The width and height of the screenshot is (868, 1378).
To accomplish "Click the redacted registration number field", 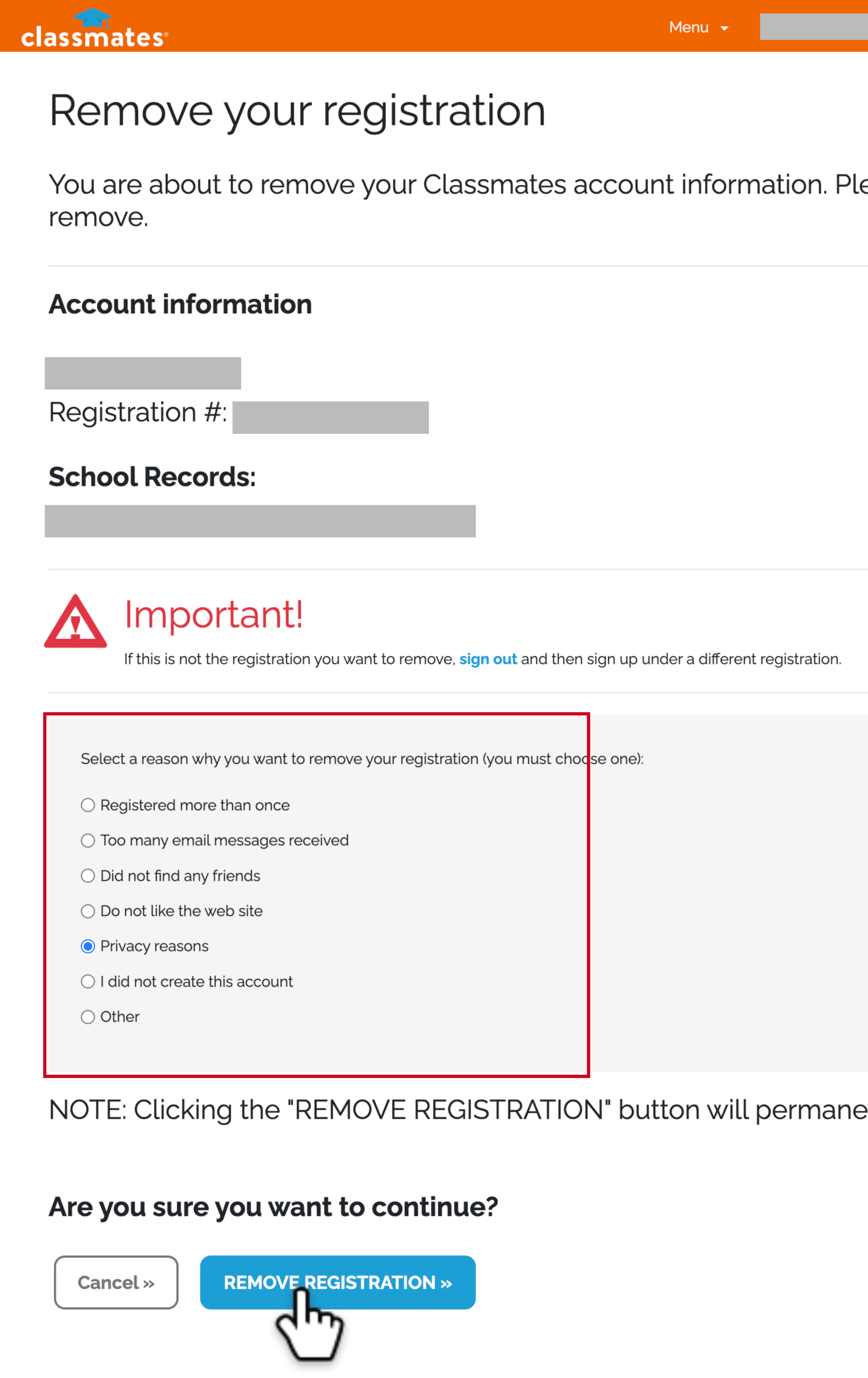I will coord(330,417).
